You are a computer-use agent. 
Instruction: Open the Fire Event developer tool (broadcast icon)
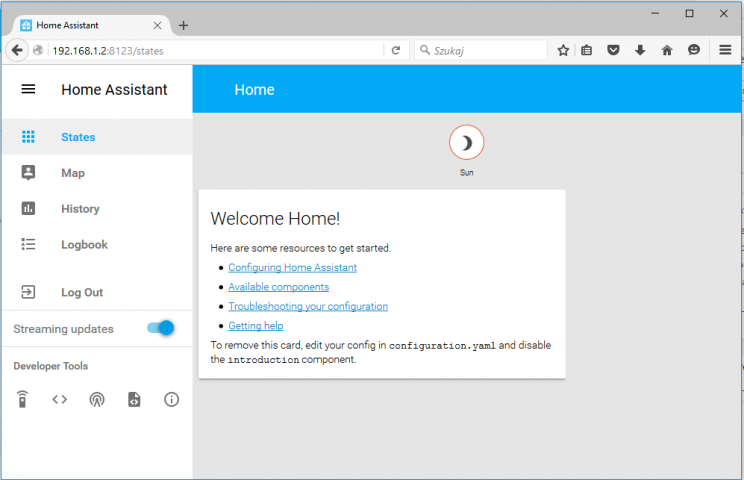(x=97, y=400)
